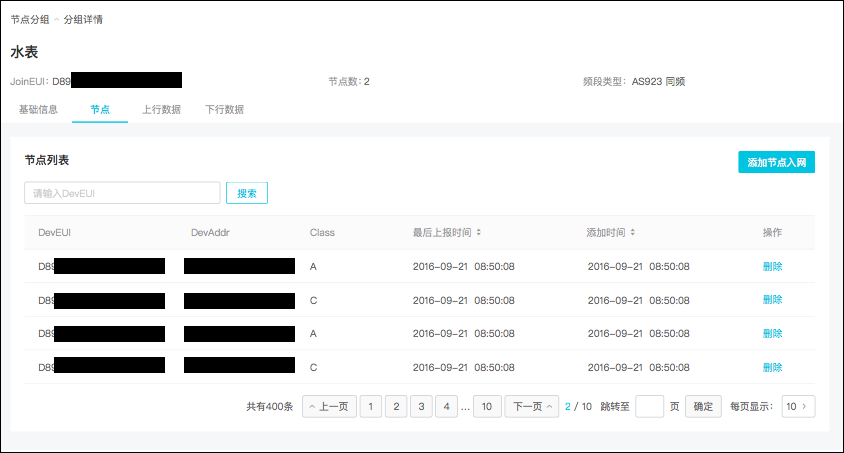
Task: Click the DevAddr column header
Action: click(210, 232)
